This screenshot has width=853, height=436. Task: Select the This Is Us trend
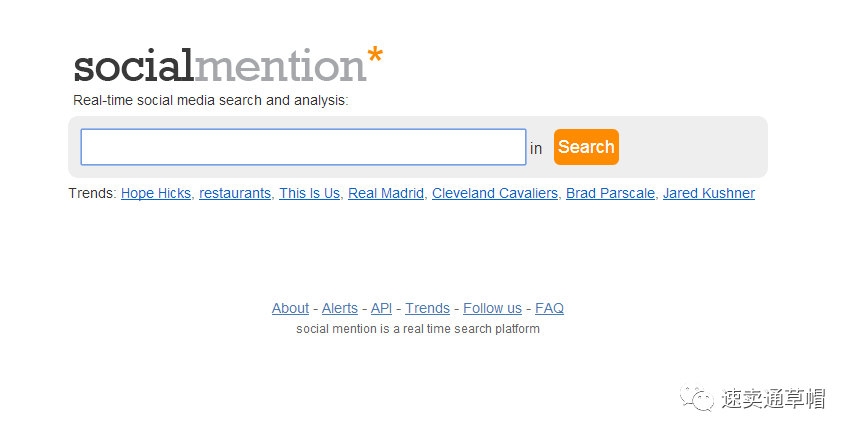[310, 193]
